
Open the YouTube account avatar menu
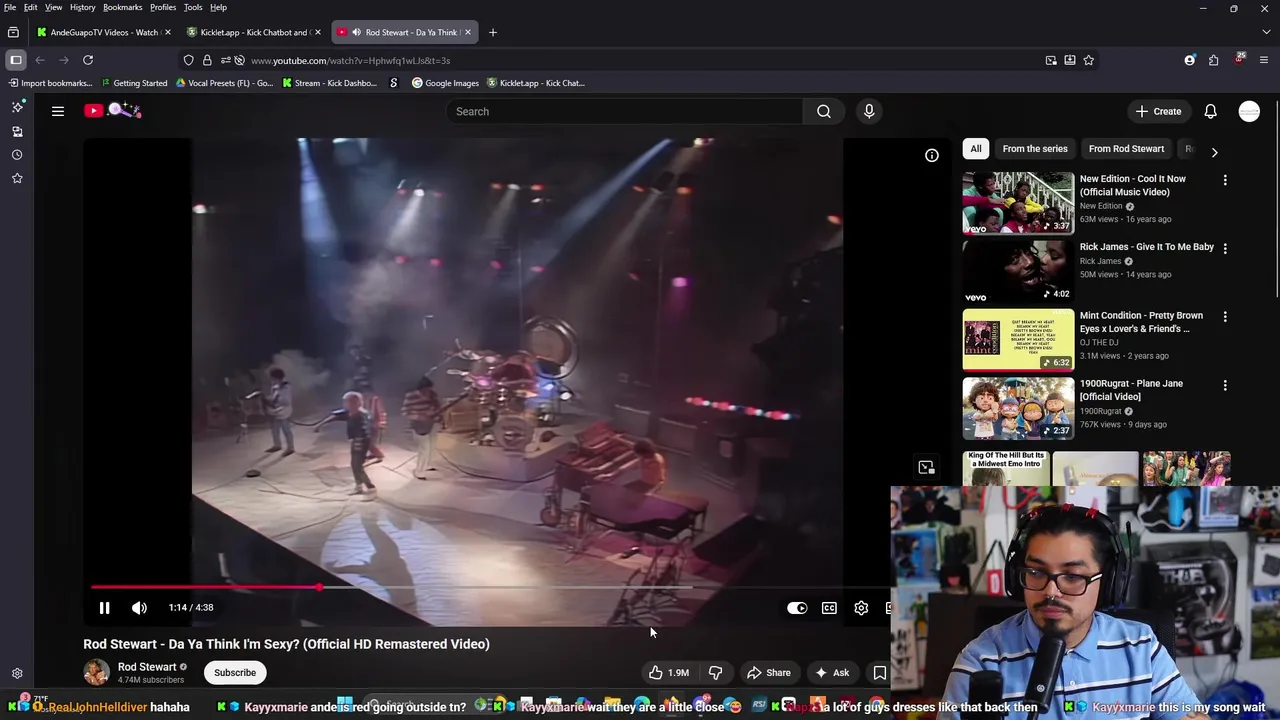(1249, 111)
